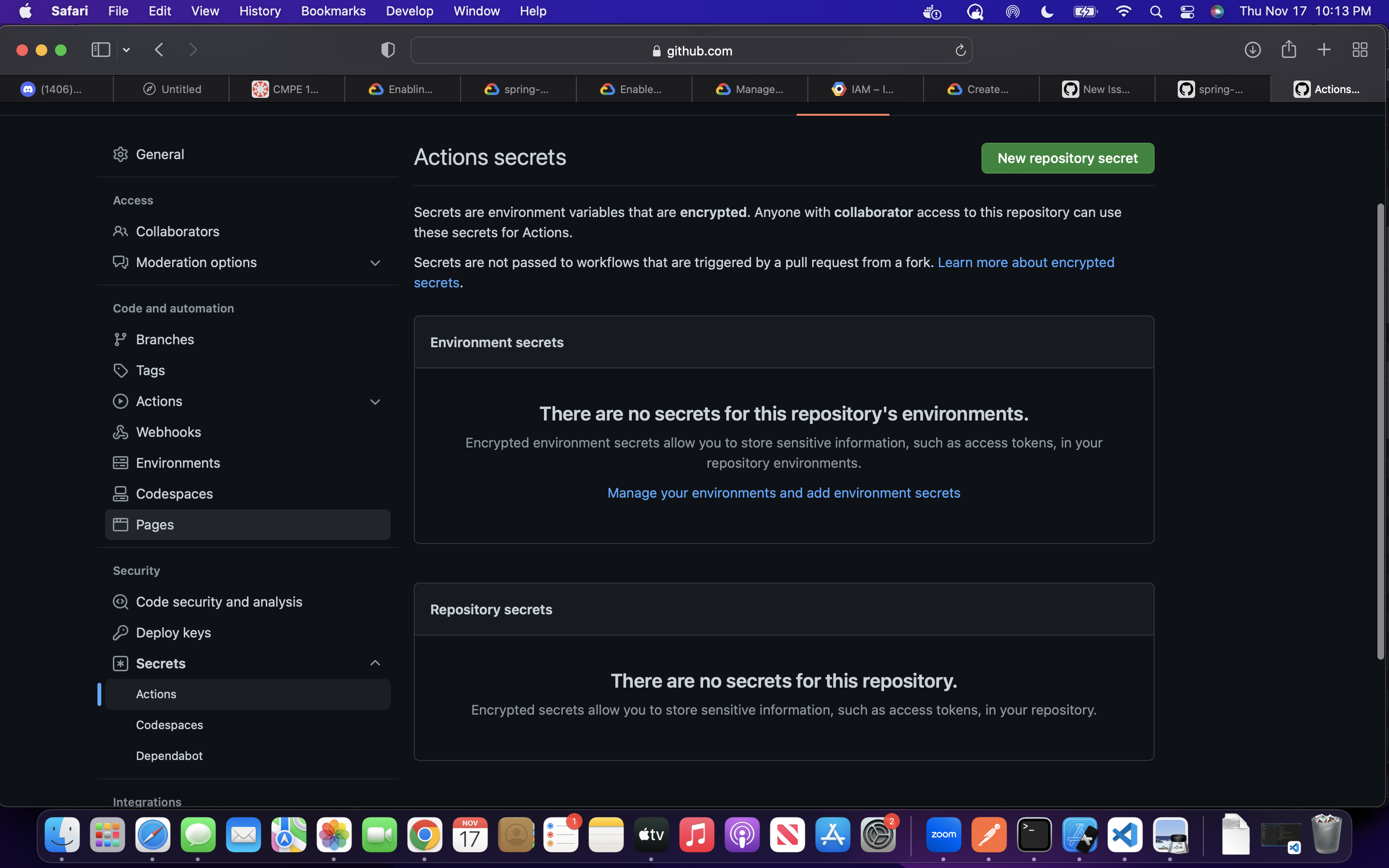Expand Moderation options chevron
The height and width of the screenshot is (868, 1389).
[x=375, y=263]
